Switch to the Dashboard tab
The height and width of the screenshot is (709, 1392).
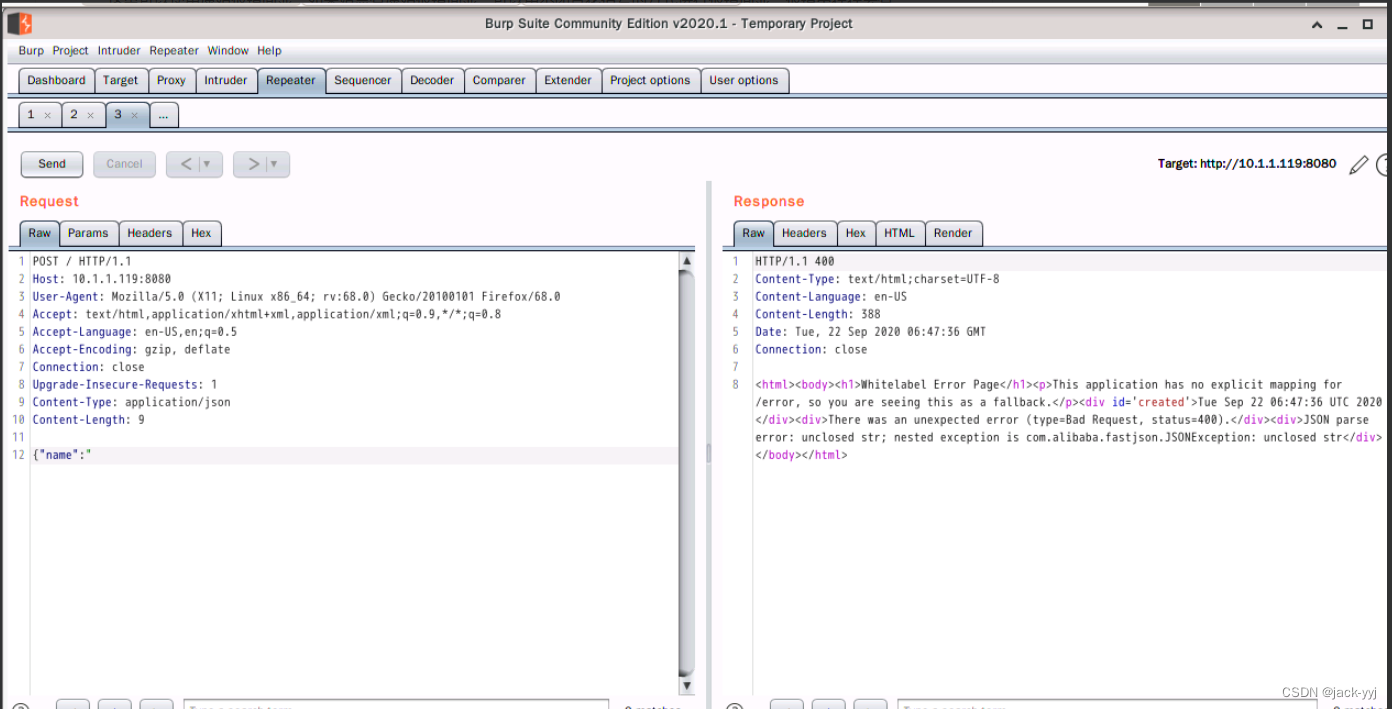coord(56,81)
